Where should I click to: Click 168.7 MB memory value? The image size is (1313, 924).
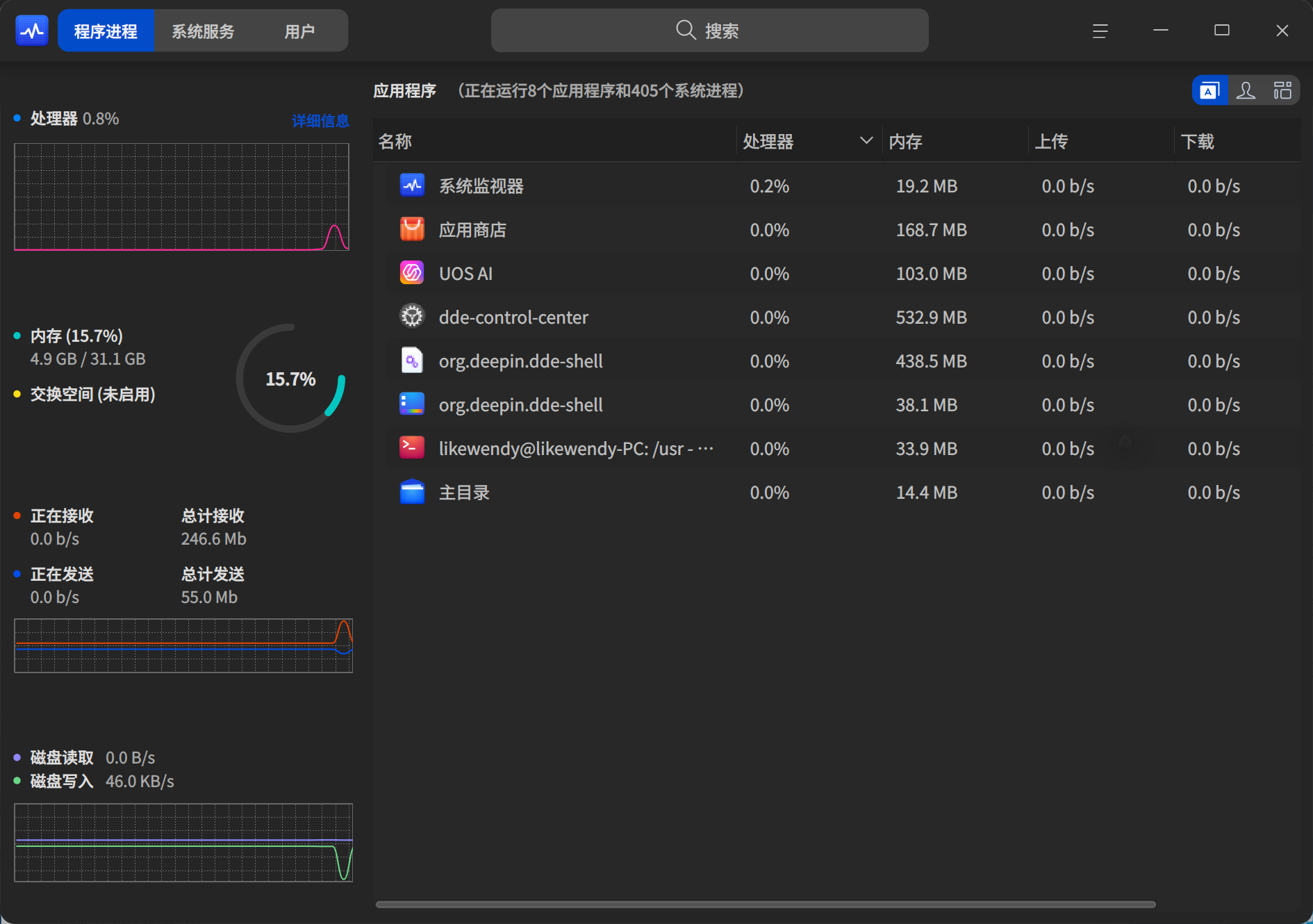coord(931,230)
